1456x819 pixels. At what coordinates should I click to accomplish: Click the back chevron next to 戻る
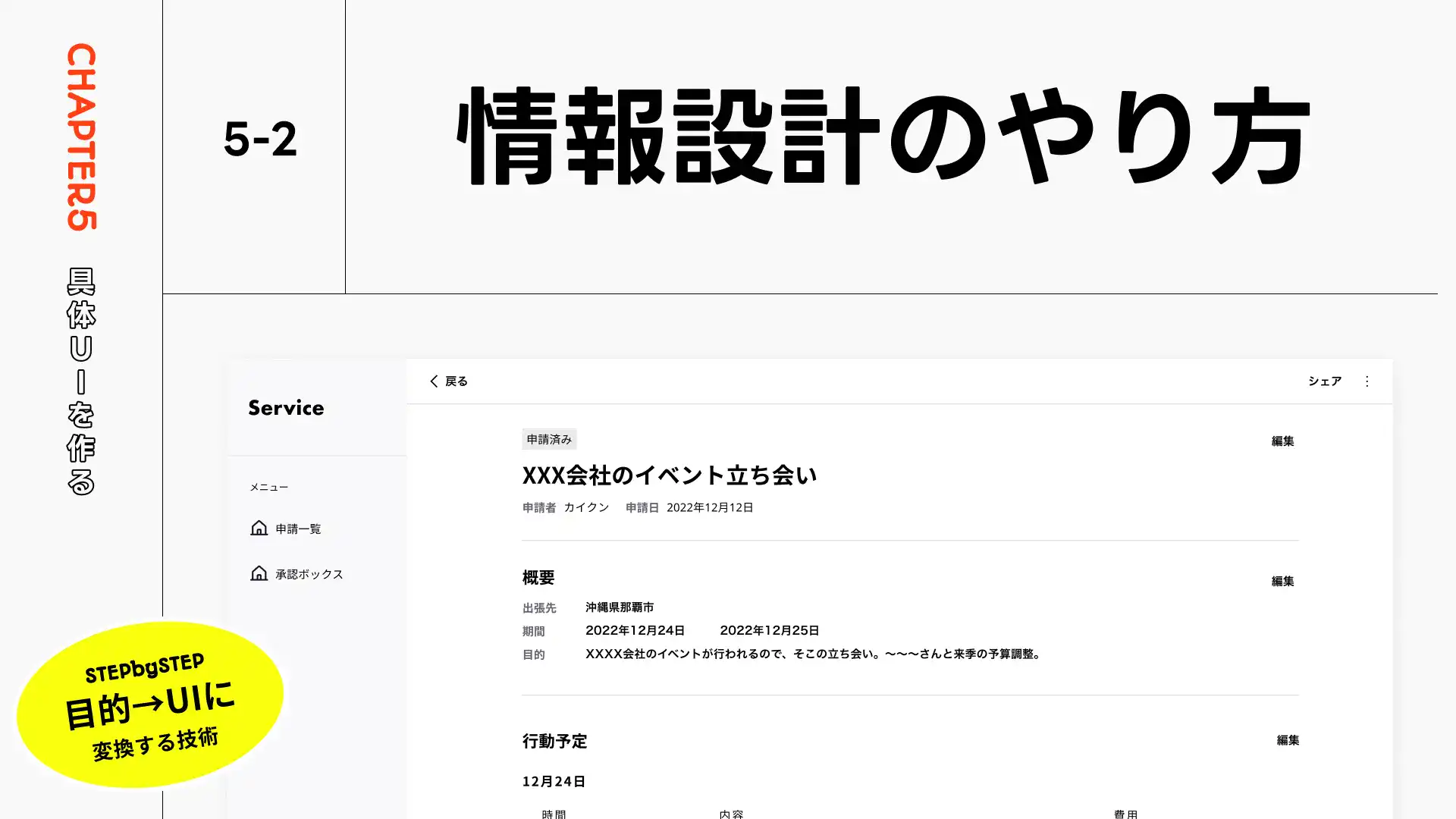click(434, 381)
